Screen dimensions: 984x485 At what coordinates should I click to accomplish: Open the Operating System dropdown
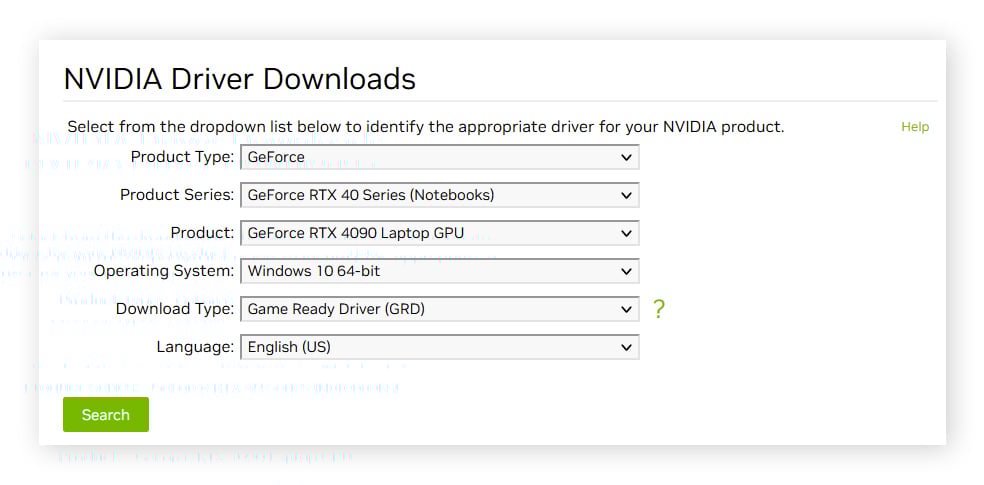(439, 271)
